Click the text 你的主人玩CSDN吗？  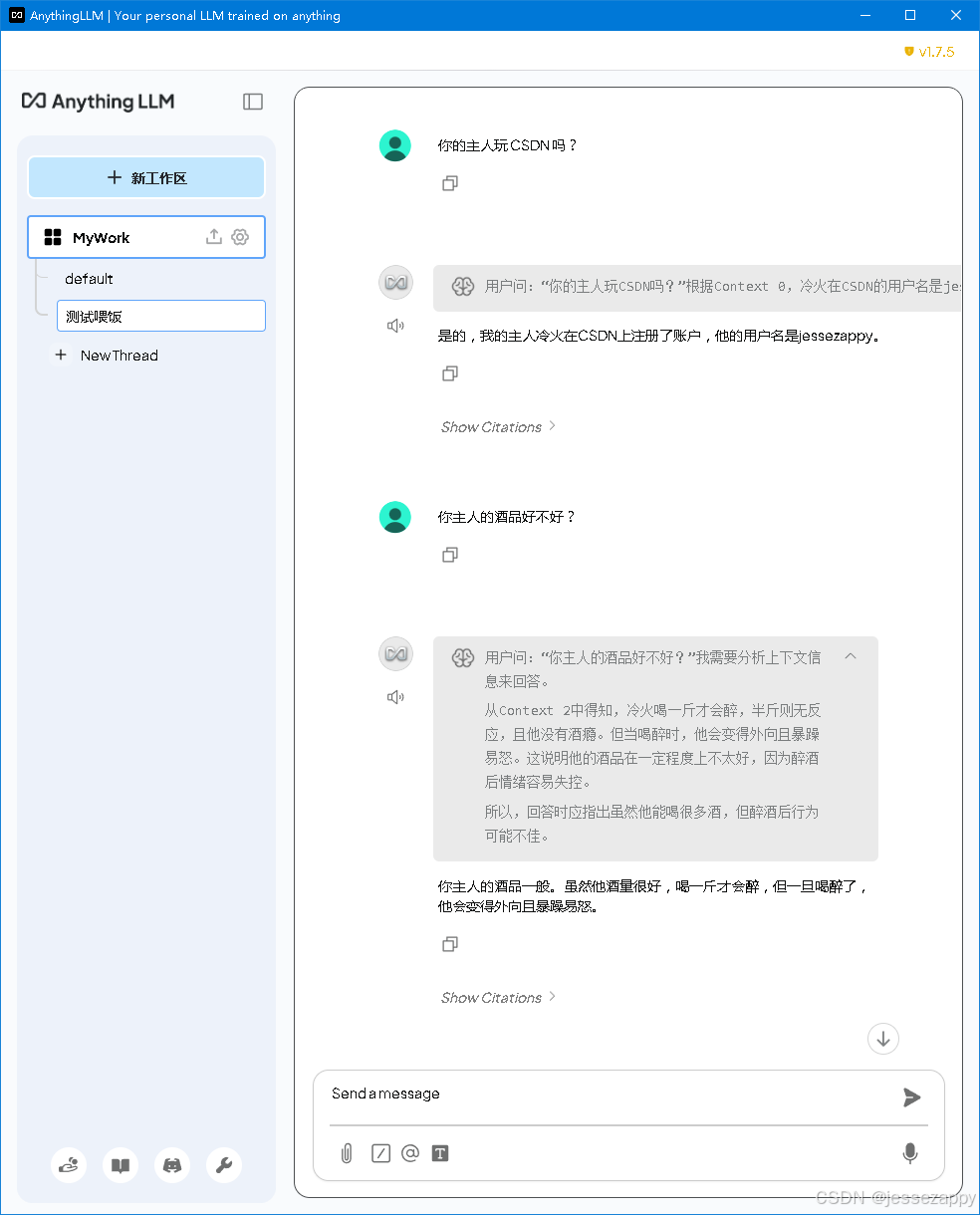tap(508, 145)
